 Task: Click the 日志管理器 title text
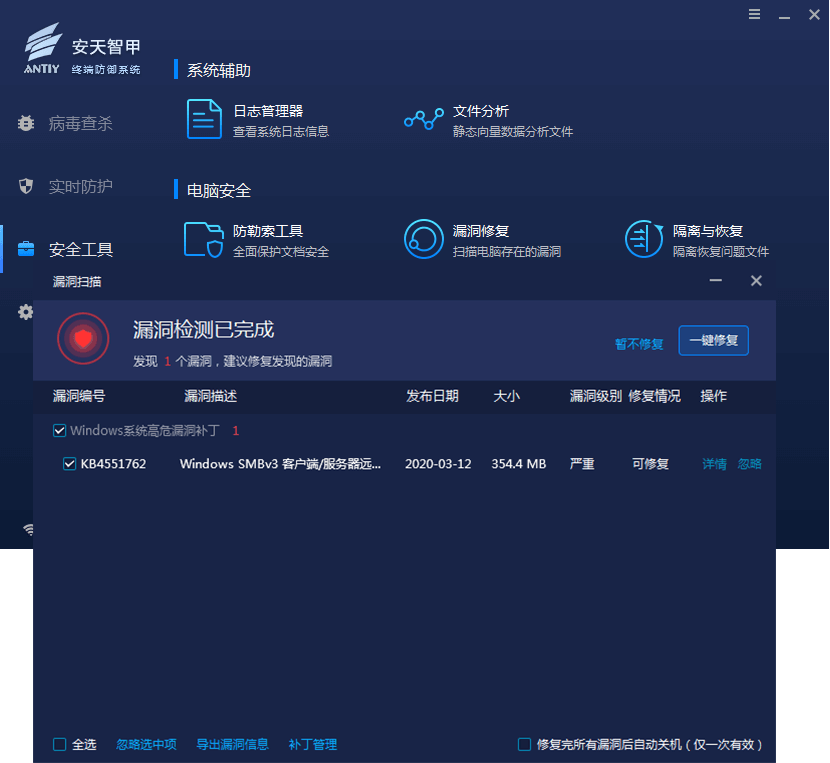268,111
